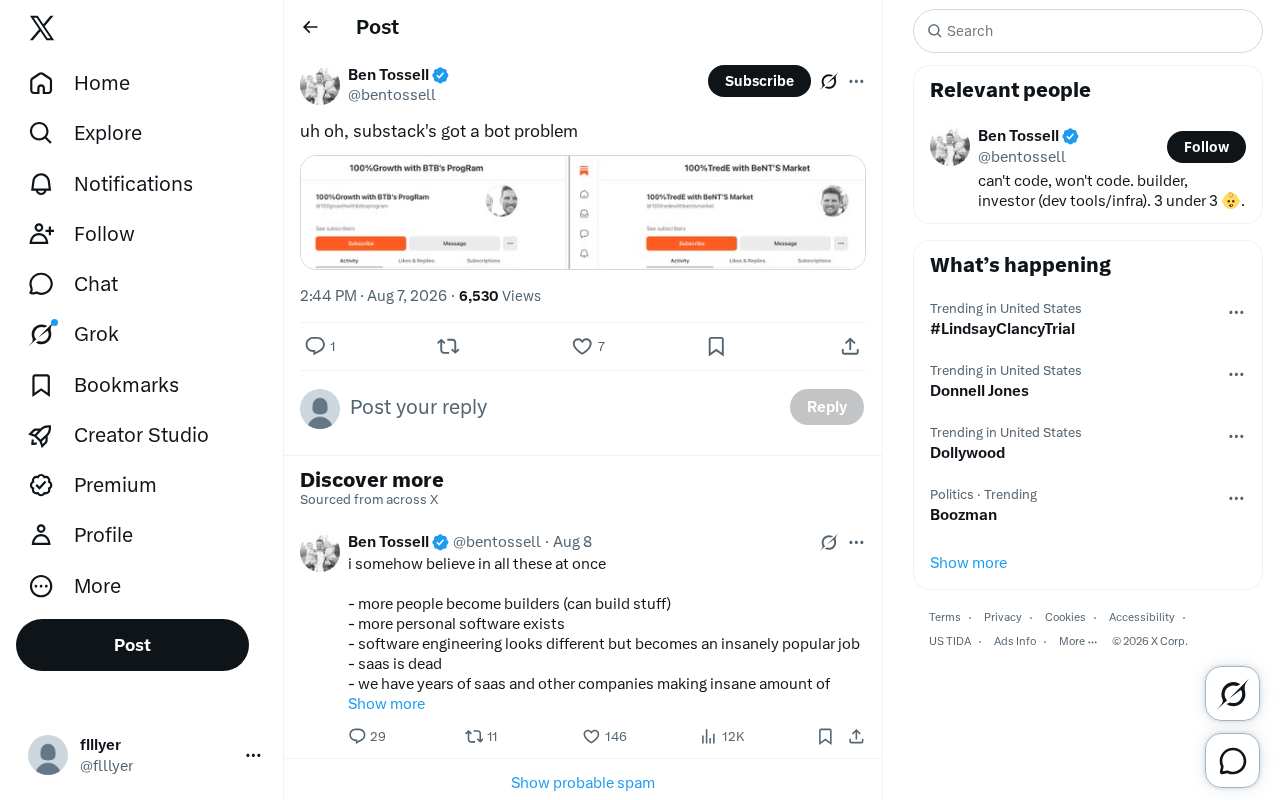Open account menu next to flllyer
This screenshot has height=800, width=1280.
[253, 755]
